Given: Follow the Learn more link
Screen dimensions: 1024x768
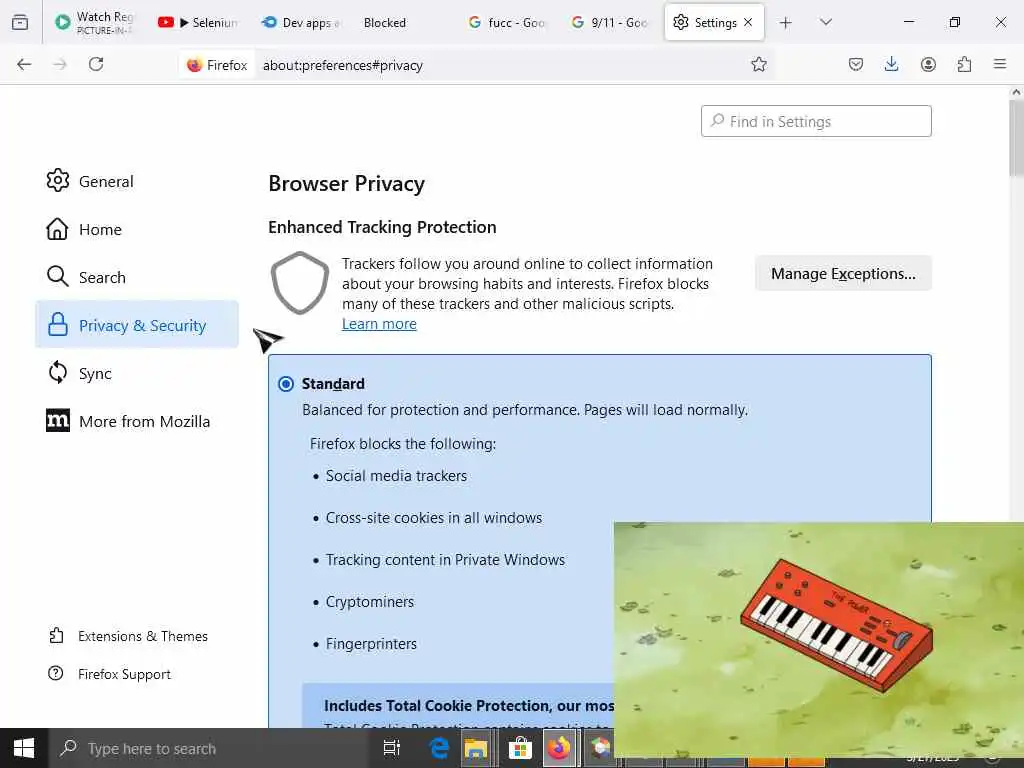Looking at the screenshot, I should pyautogui.click(x=379, y=324).
